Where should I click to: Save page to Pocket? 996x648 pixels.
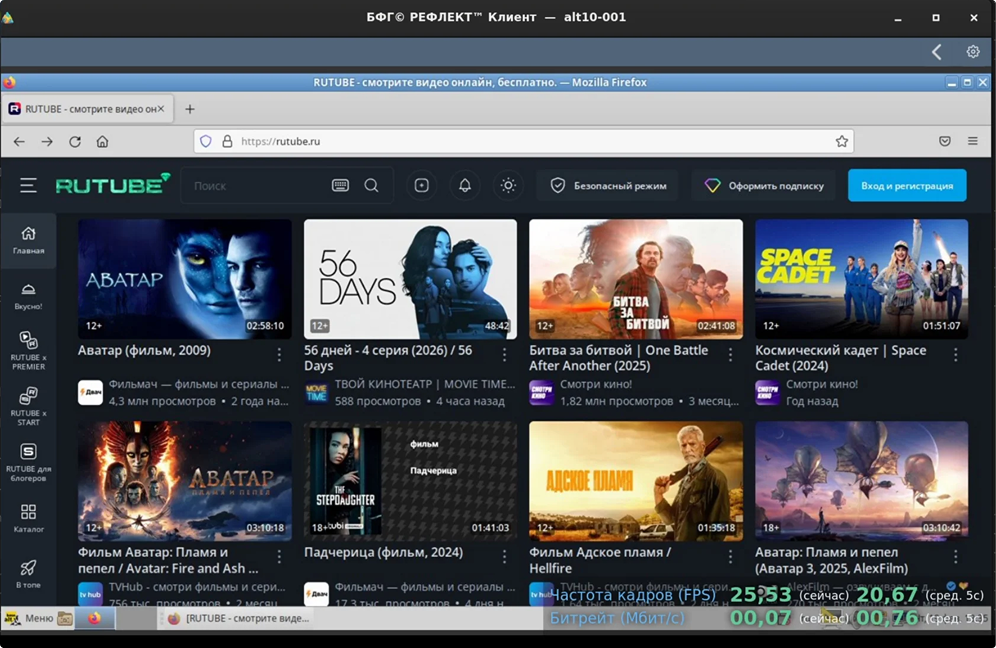[945, 141]
